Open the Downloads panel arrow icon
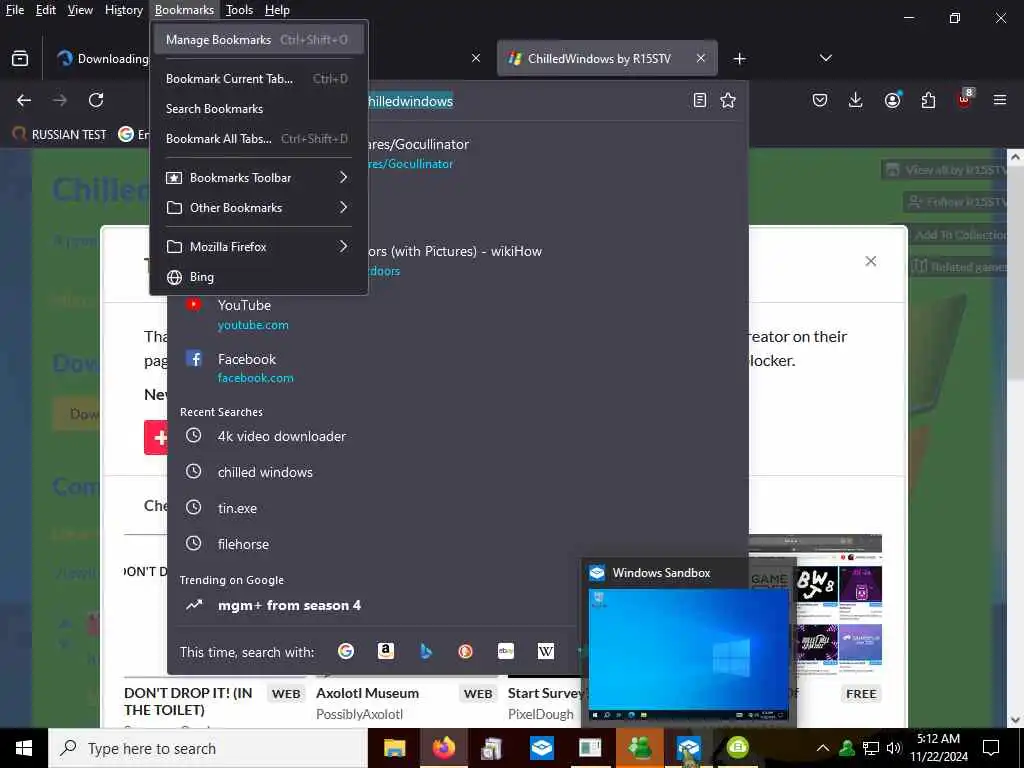The height and width of the screenshot is (768, 1024). pos(856,100)
